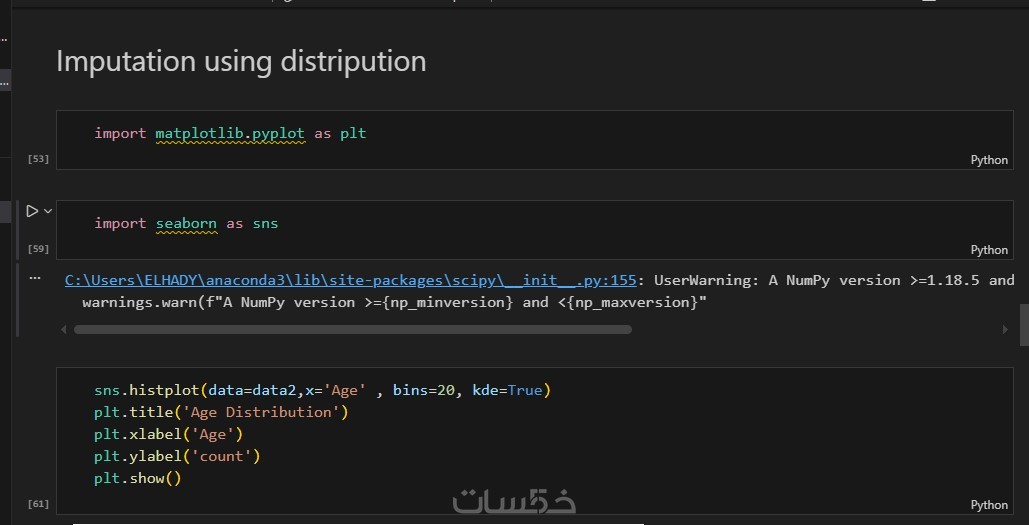
Task: Open language picker for histplot cell
Action: tap(989, 505)
